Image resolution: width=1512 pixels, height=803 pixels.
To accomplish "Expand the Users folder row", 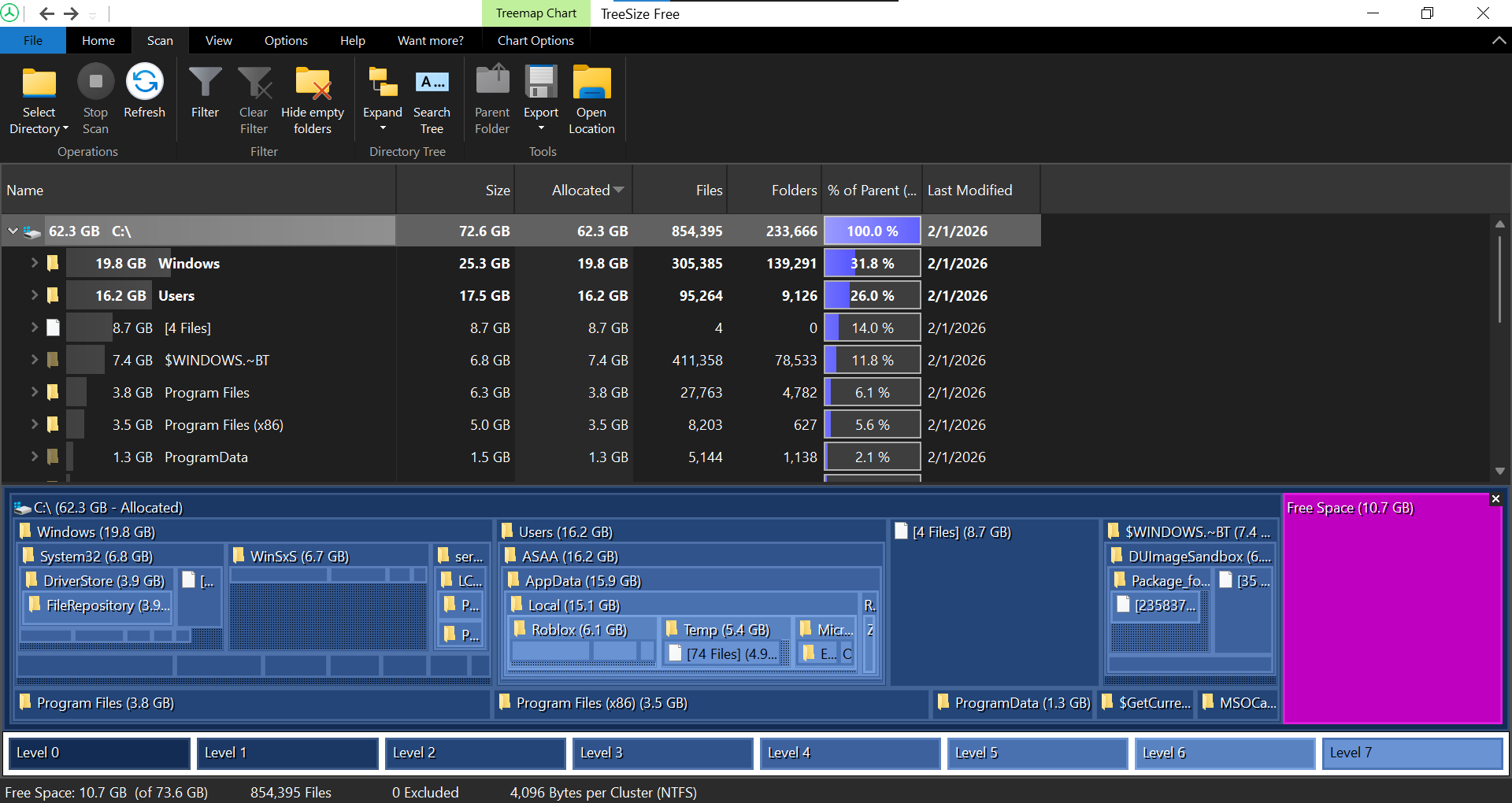I will tap(34, 295).
